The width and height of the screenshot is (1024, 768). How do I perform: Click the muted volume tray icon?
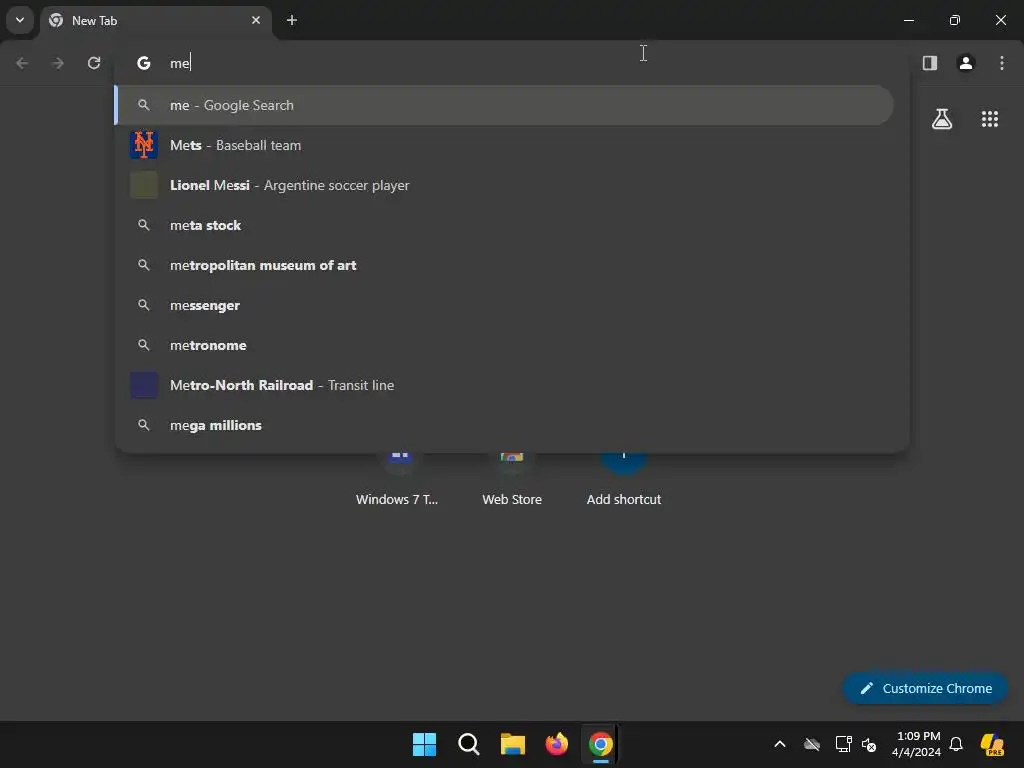click(x=869, y=744)
